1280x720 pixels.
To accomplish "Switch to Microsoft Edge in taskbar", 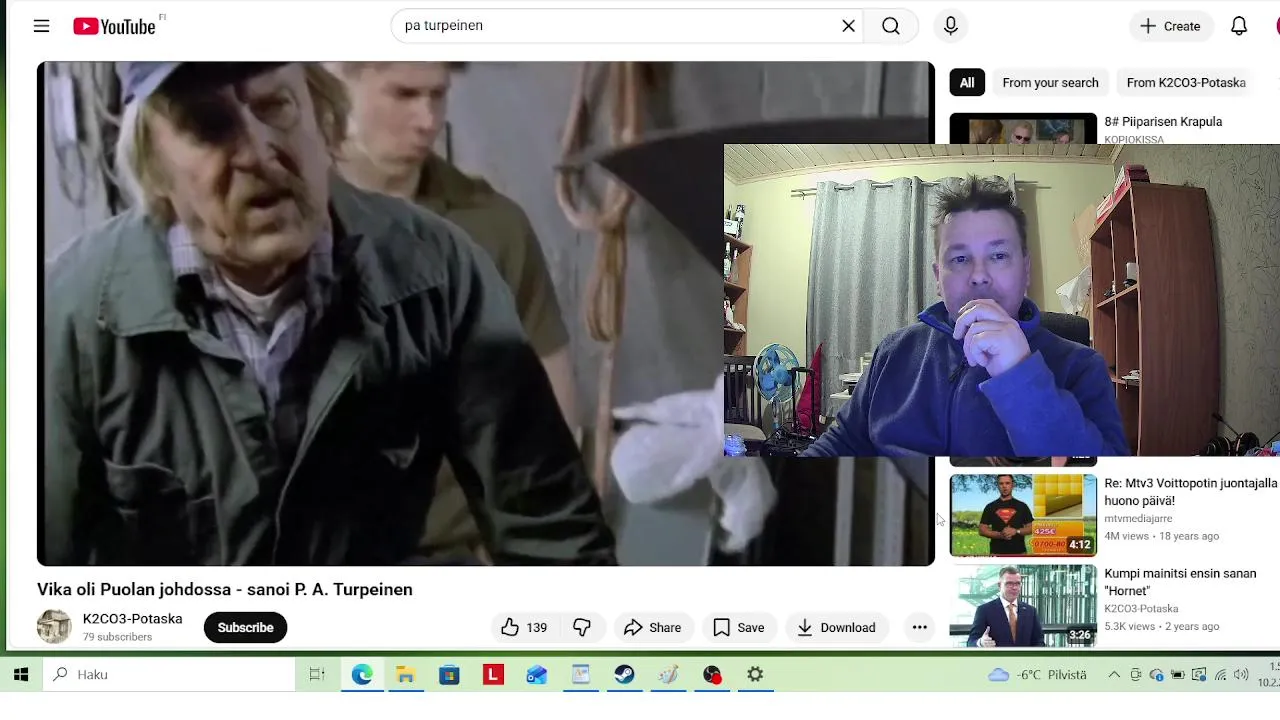I will click(x=362, y=675).
